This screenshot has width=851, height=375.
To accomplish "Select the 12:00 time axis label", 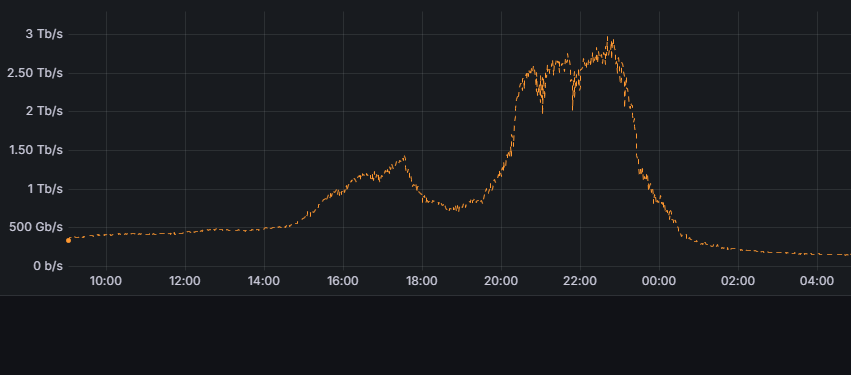I will tap(185, 281).
